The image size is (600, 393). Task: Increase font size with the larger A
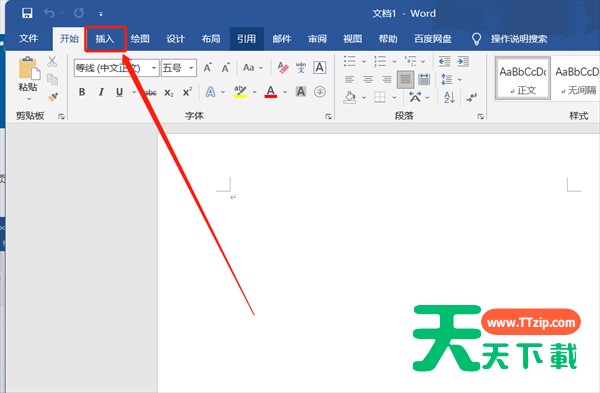[207, 68]
